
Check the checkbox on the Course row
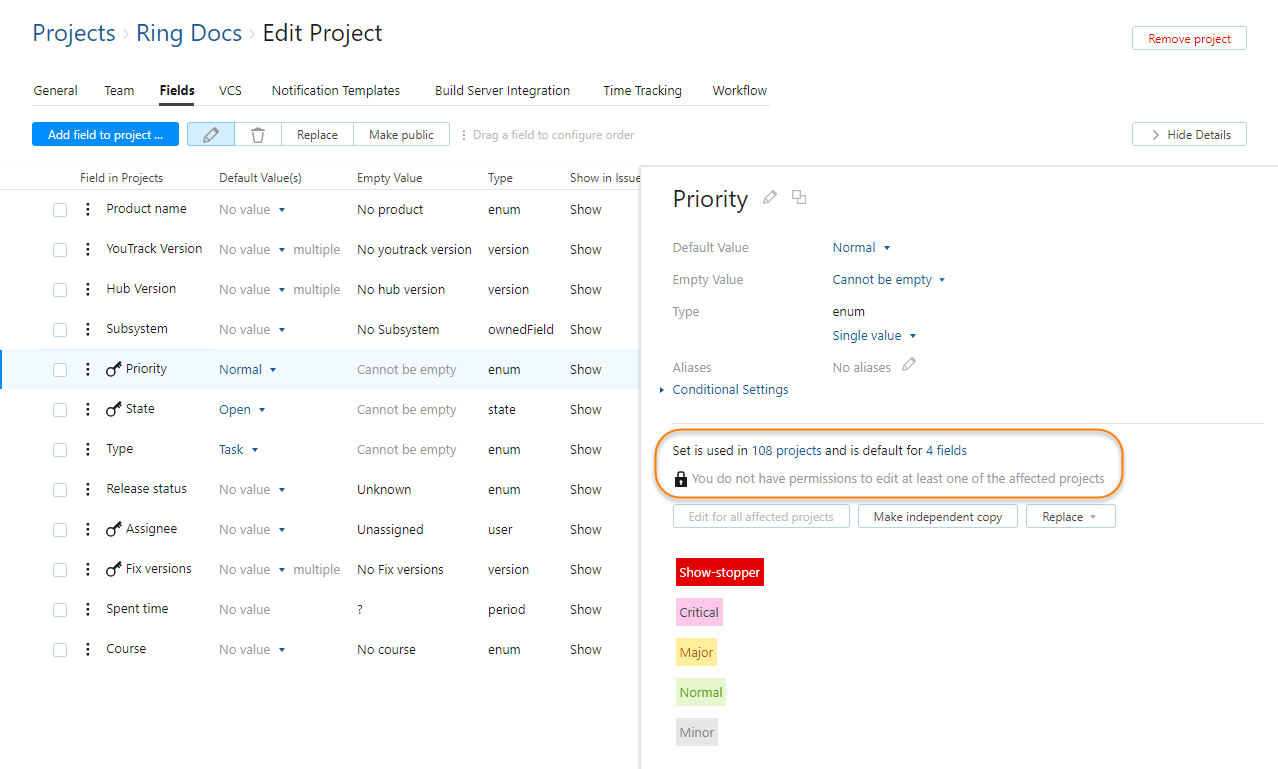click(59, 648)
